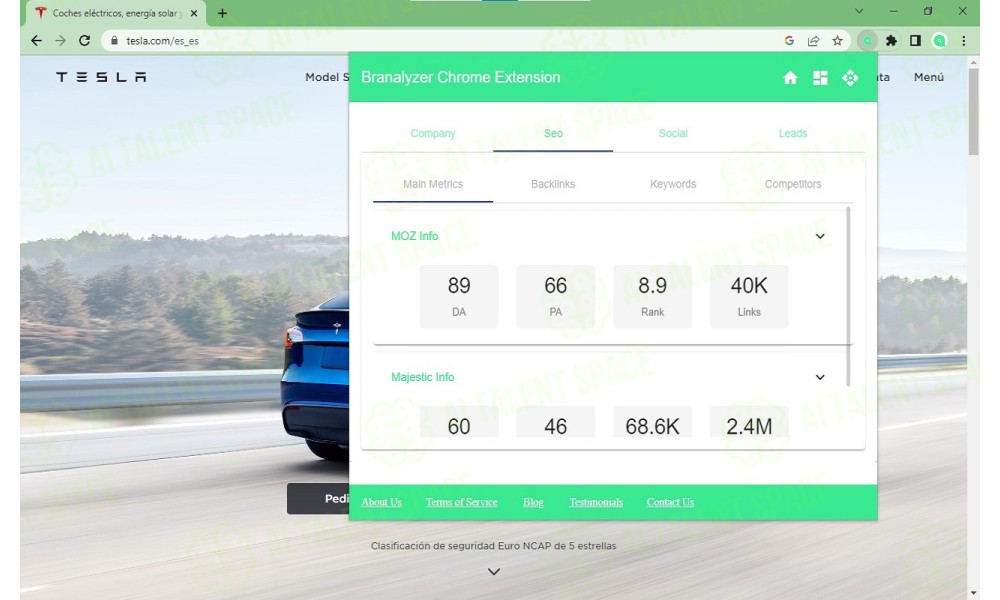This screenshot has width=1000, height=600.
Task: Select the Coches eléctricos browser tab
Action: pos(116,13)
